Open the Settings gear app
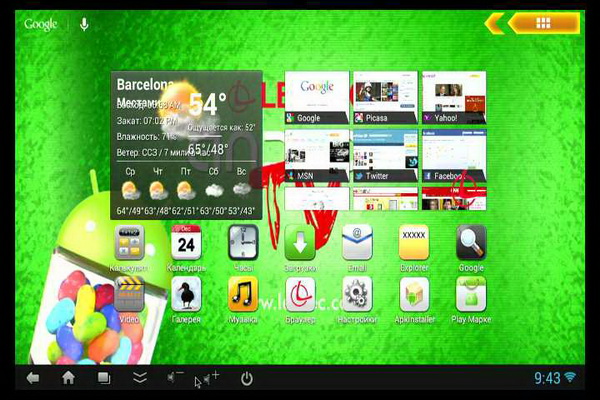This screenshot has height=400, width=600. point(357,295)
